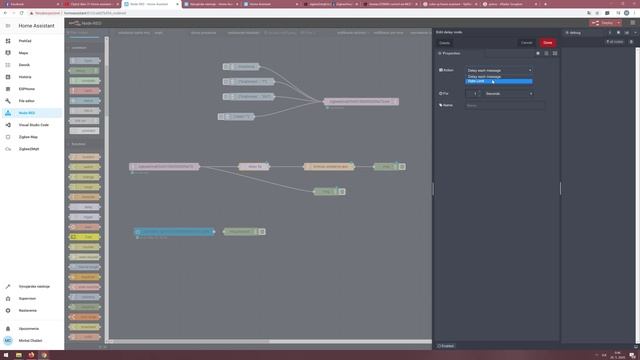Open the File editor sidebar item

(32, 101)
